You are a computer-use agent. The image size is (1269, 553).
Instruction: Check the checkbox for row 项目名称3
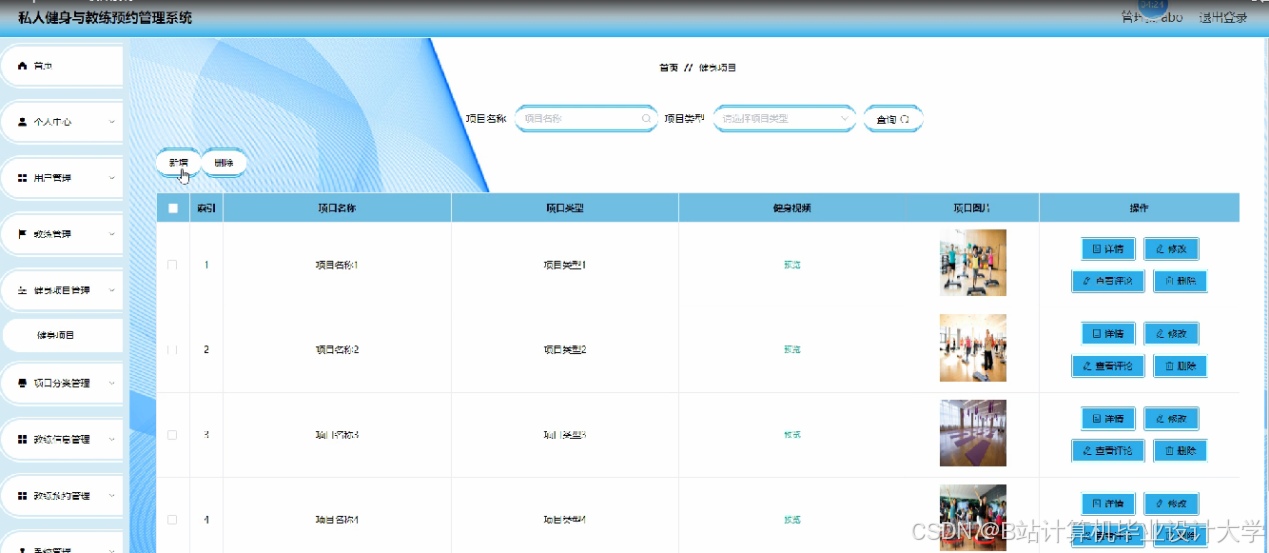[173, 435]
